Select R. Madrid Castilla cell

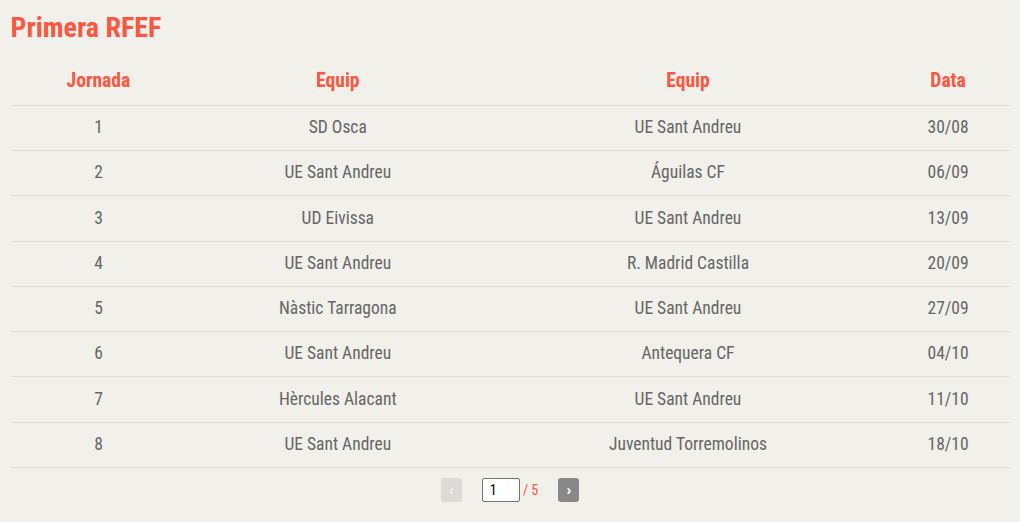[688, 262]
